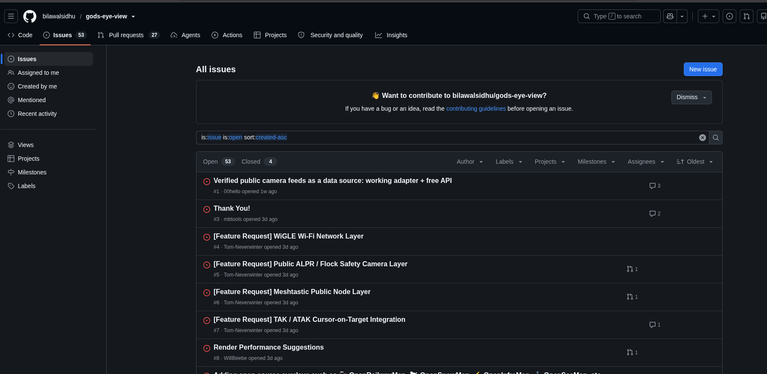
Task: Open 'Meshtastic Public Node Layer' issue
Action: pos(292,292)
